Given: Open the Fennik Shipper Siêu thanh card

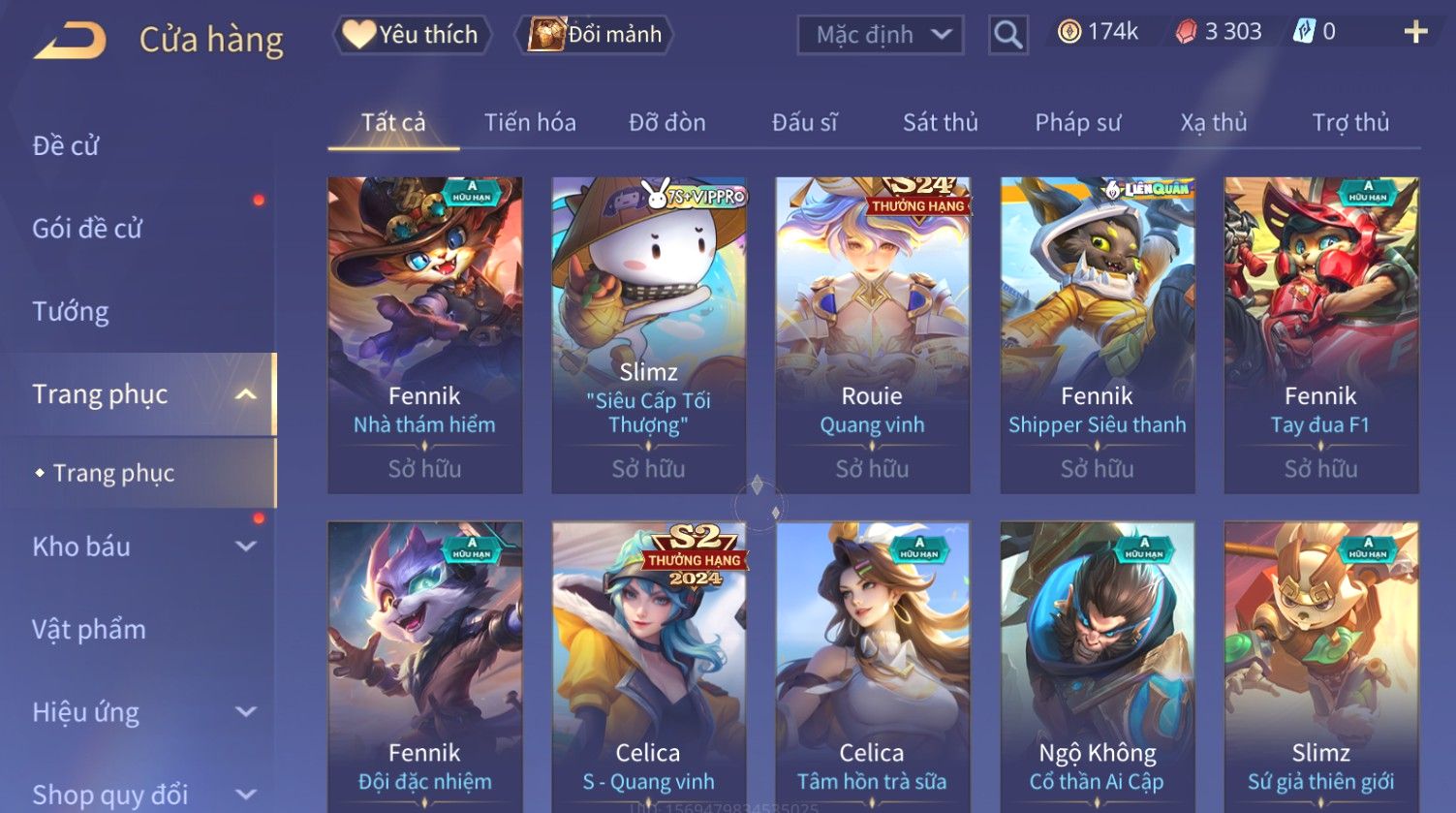Looking at the screenshot, I should (x=1097, y=335).
